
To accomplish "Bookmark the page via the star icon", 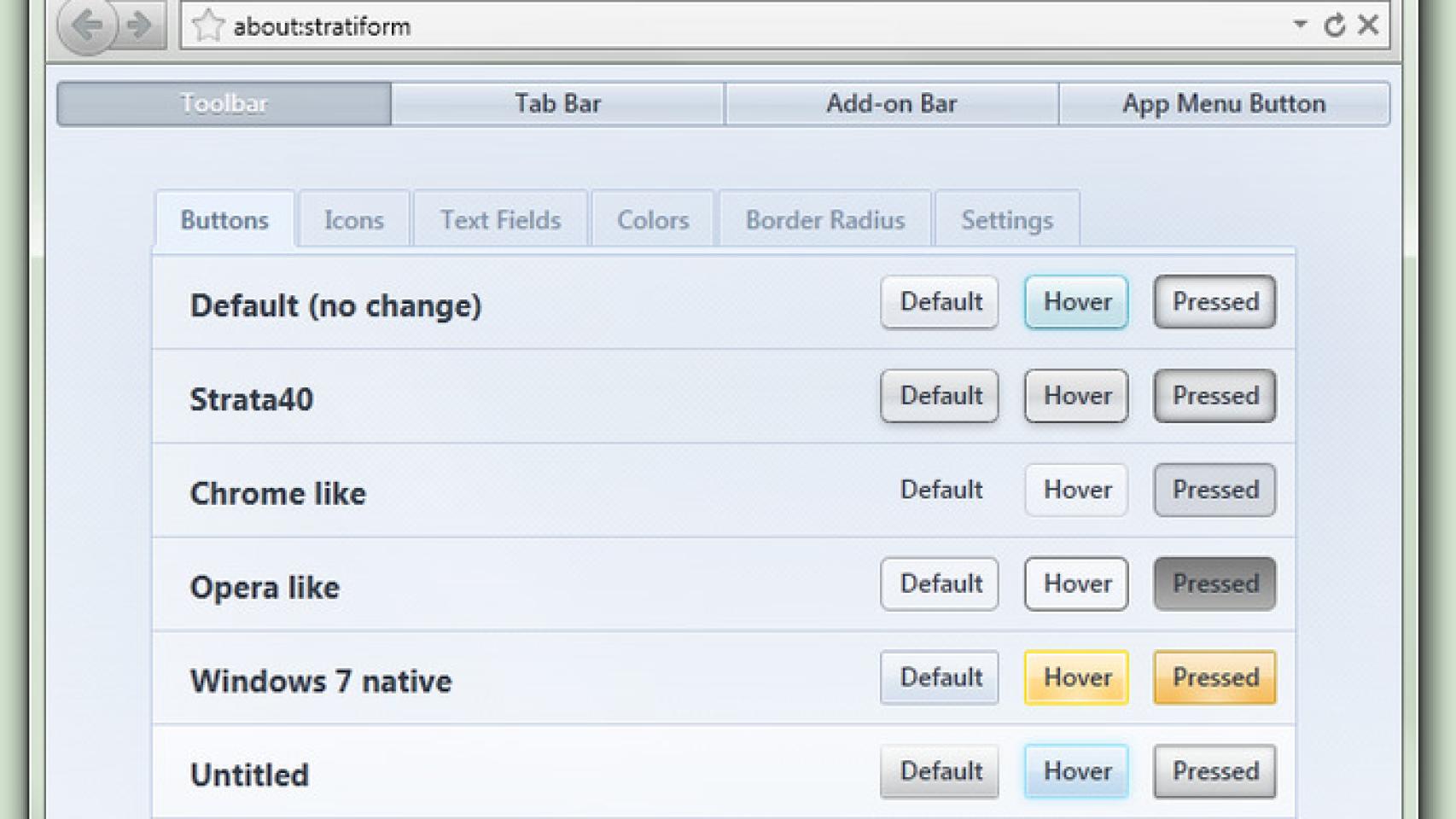I will point(207,26).
